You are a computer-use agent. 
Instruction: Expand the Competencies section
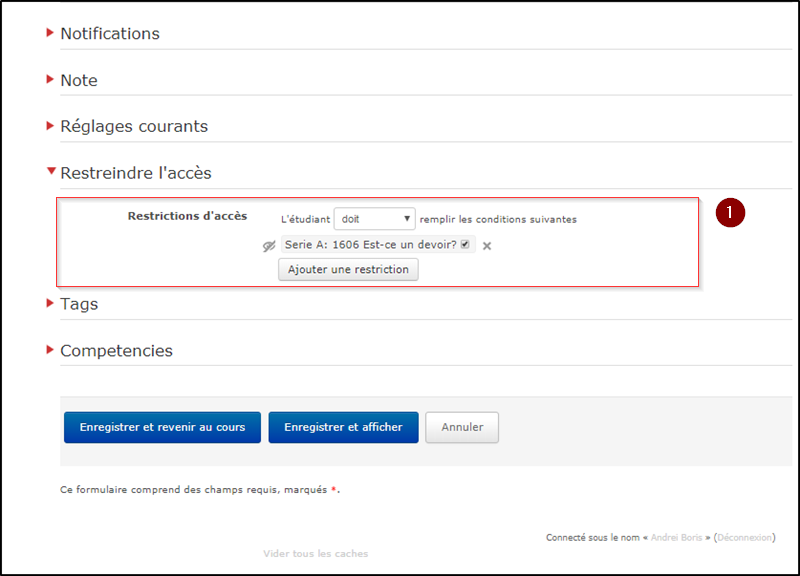[116, 351]
